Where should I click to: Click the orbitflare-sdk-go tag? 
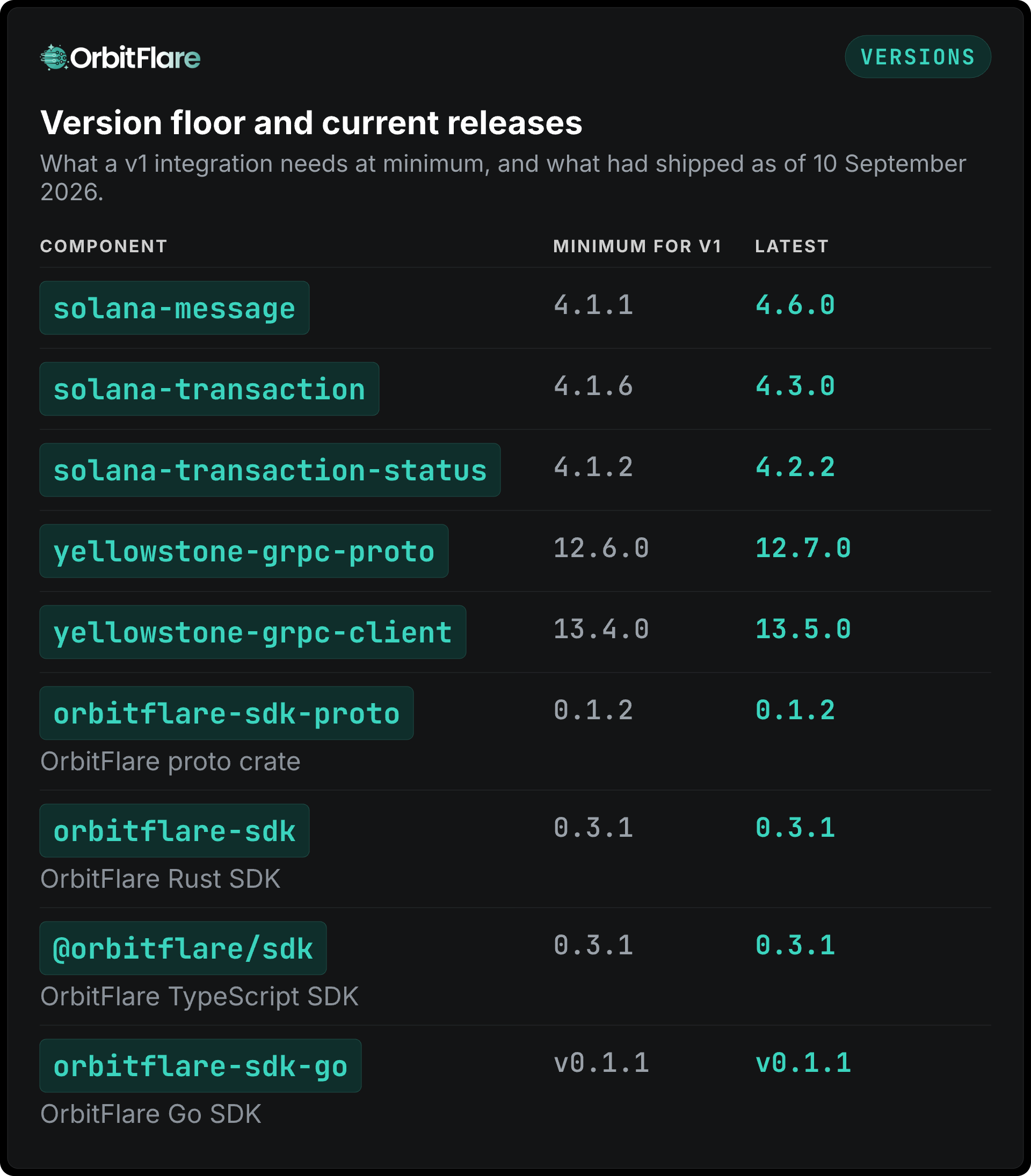(x=200, y=1065)
